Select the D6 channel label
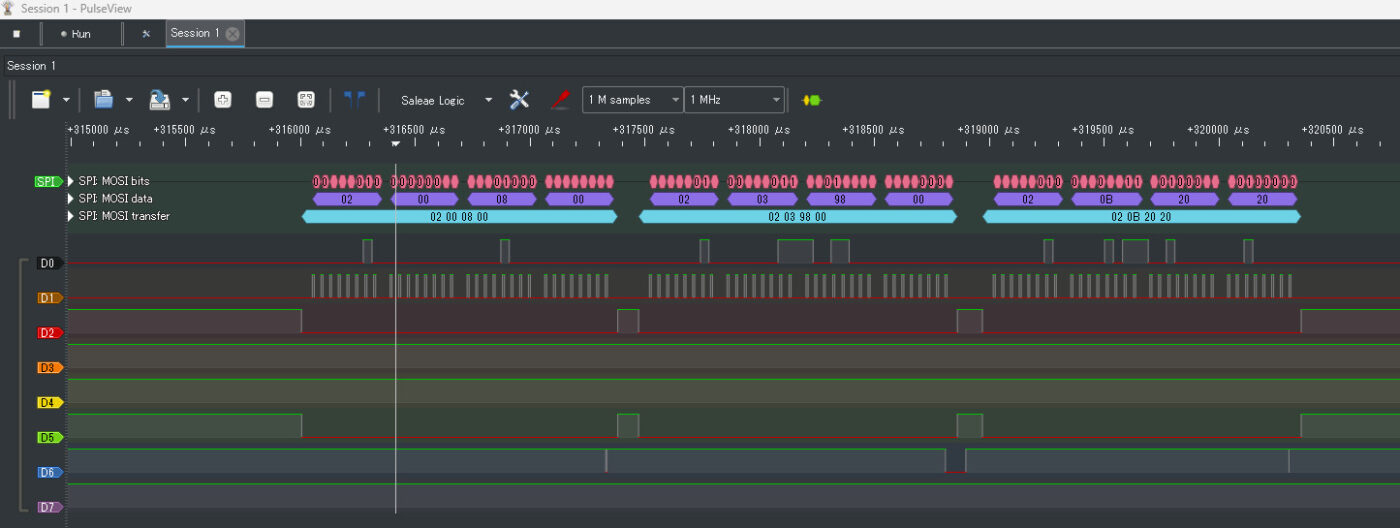This screenshot has height=528, width=1400. click(x=49, y=472)
